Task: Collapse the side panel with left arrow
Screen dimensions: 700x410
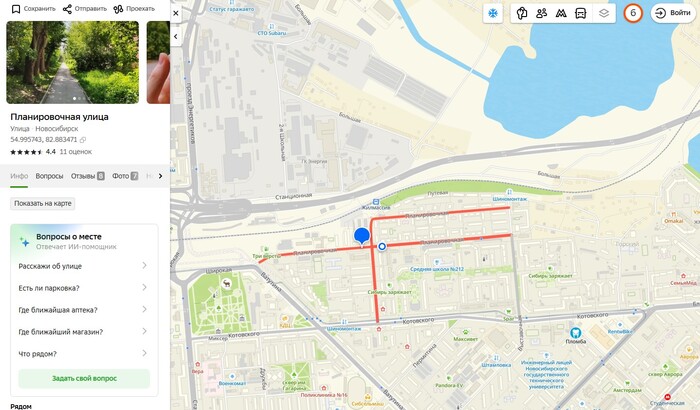Action: [176, 36]
